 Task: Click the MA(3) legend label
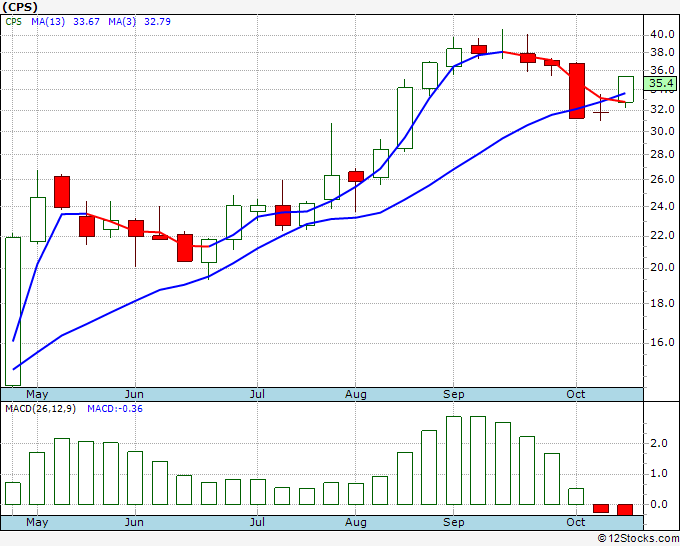122,22
